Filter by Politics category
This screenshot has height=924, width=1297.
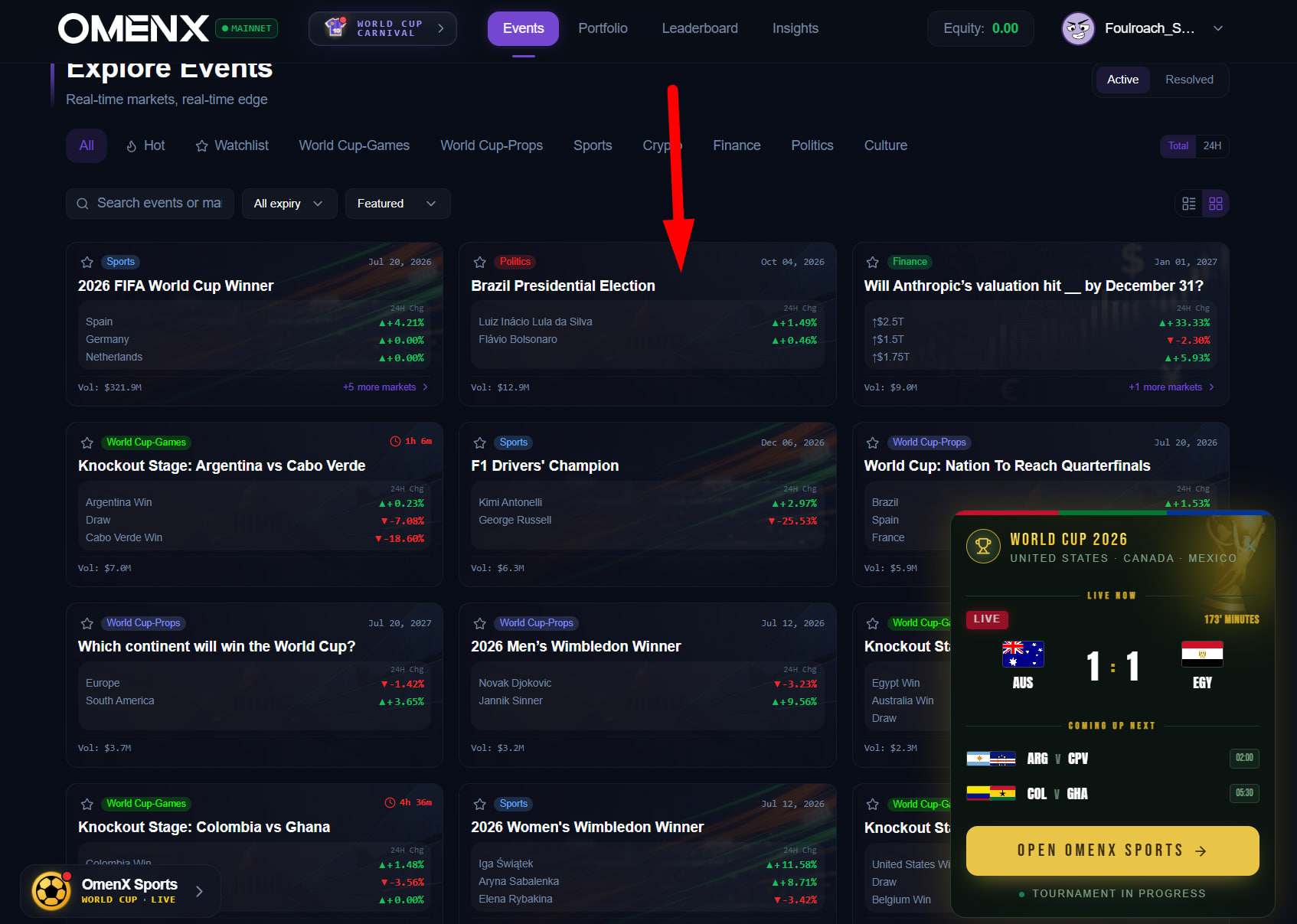812,145
